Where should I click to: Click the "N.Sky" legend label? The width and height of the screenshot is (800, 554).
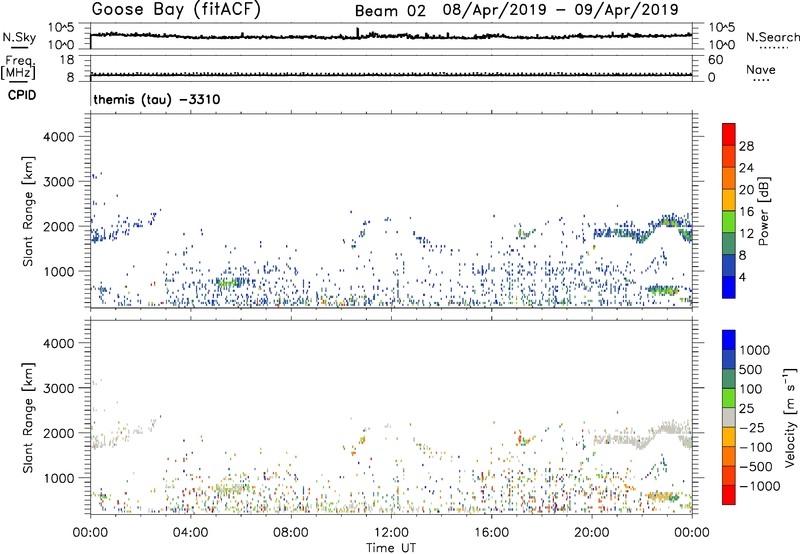(x=19, y=37)
